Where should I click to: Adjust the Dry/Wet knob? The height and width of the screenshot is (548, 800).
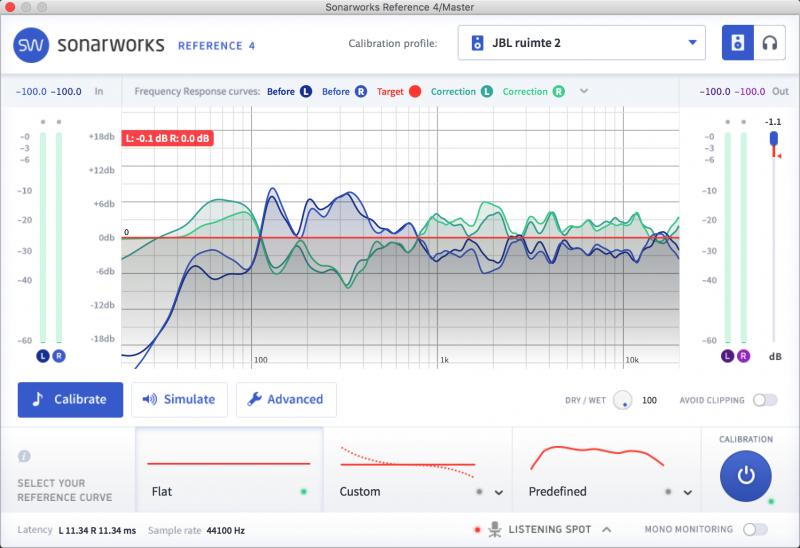coord(622,400)
